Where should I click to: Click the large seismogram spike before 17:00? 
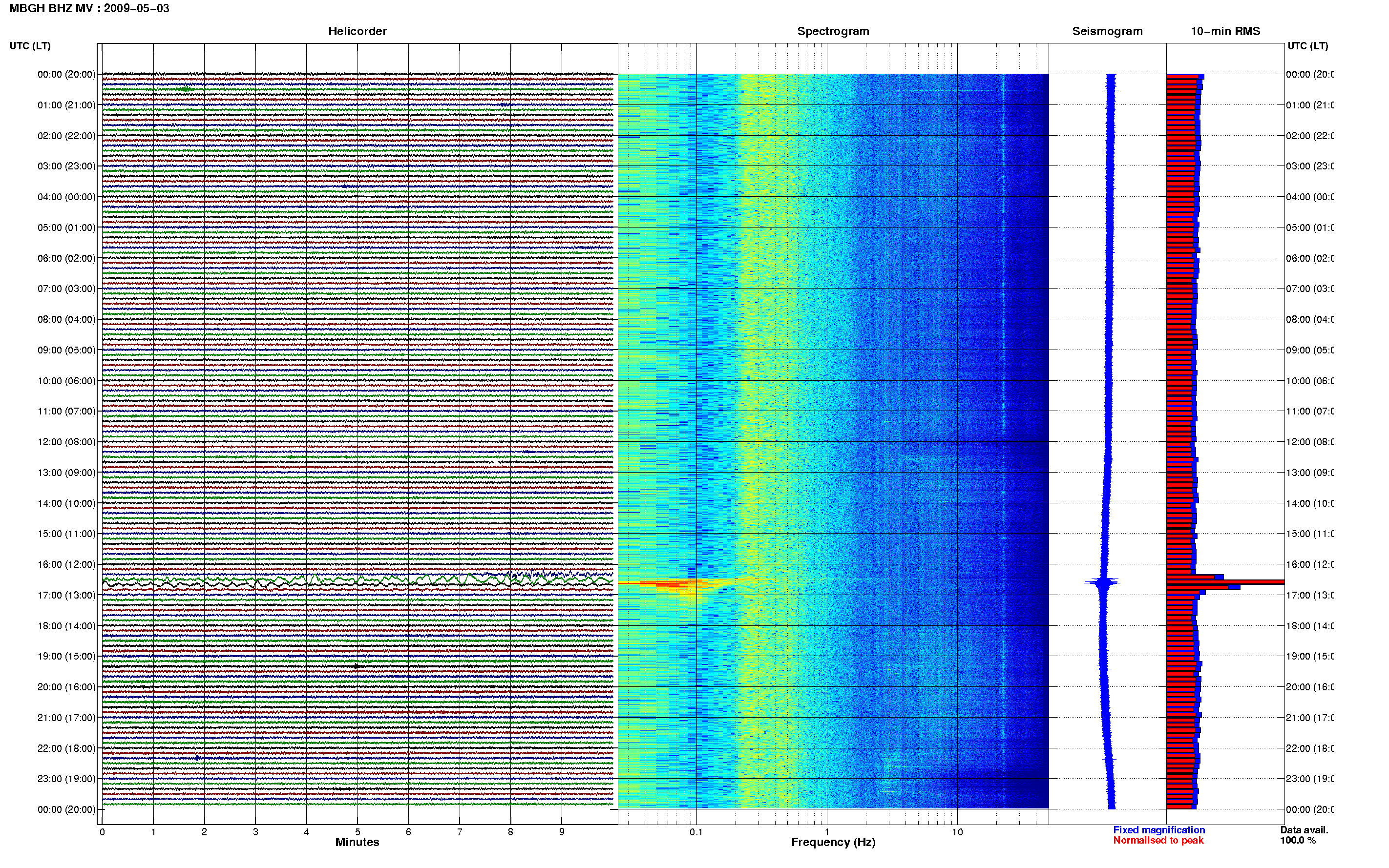click(1102, 583)
